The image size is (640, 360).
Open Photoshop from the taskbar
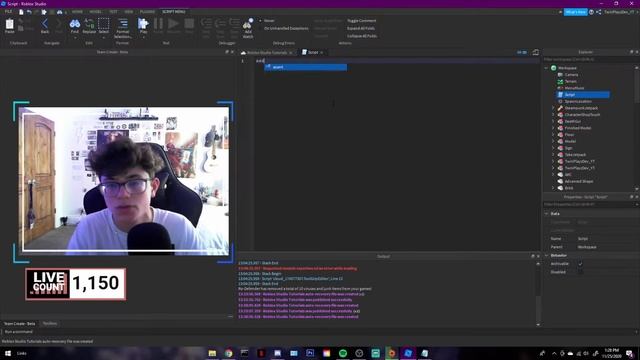point(310,353)
